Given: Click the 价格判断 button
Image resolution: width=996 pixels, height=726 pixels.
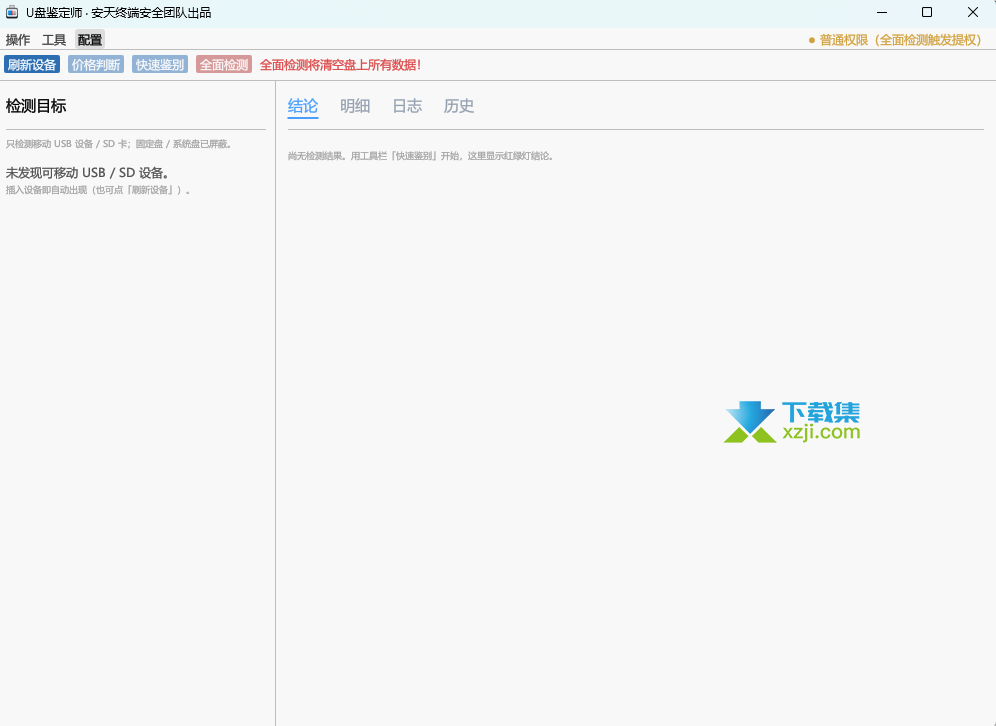Looking at the screenshot, I should 96,65.
